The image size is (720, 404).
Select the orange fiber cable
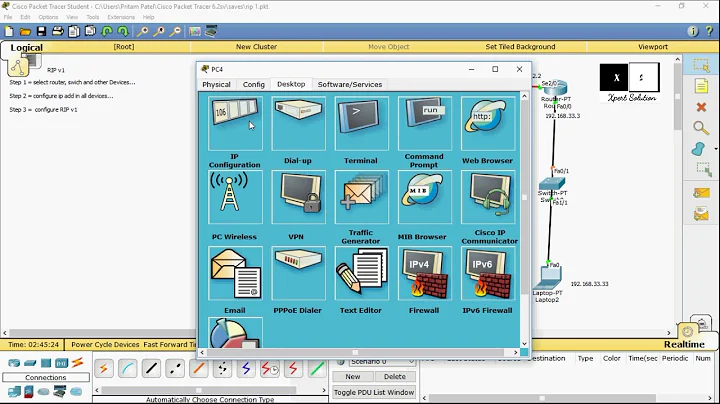click(x=199, y=368)
